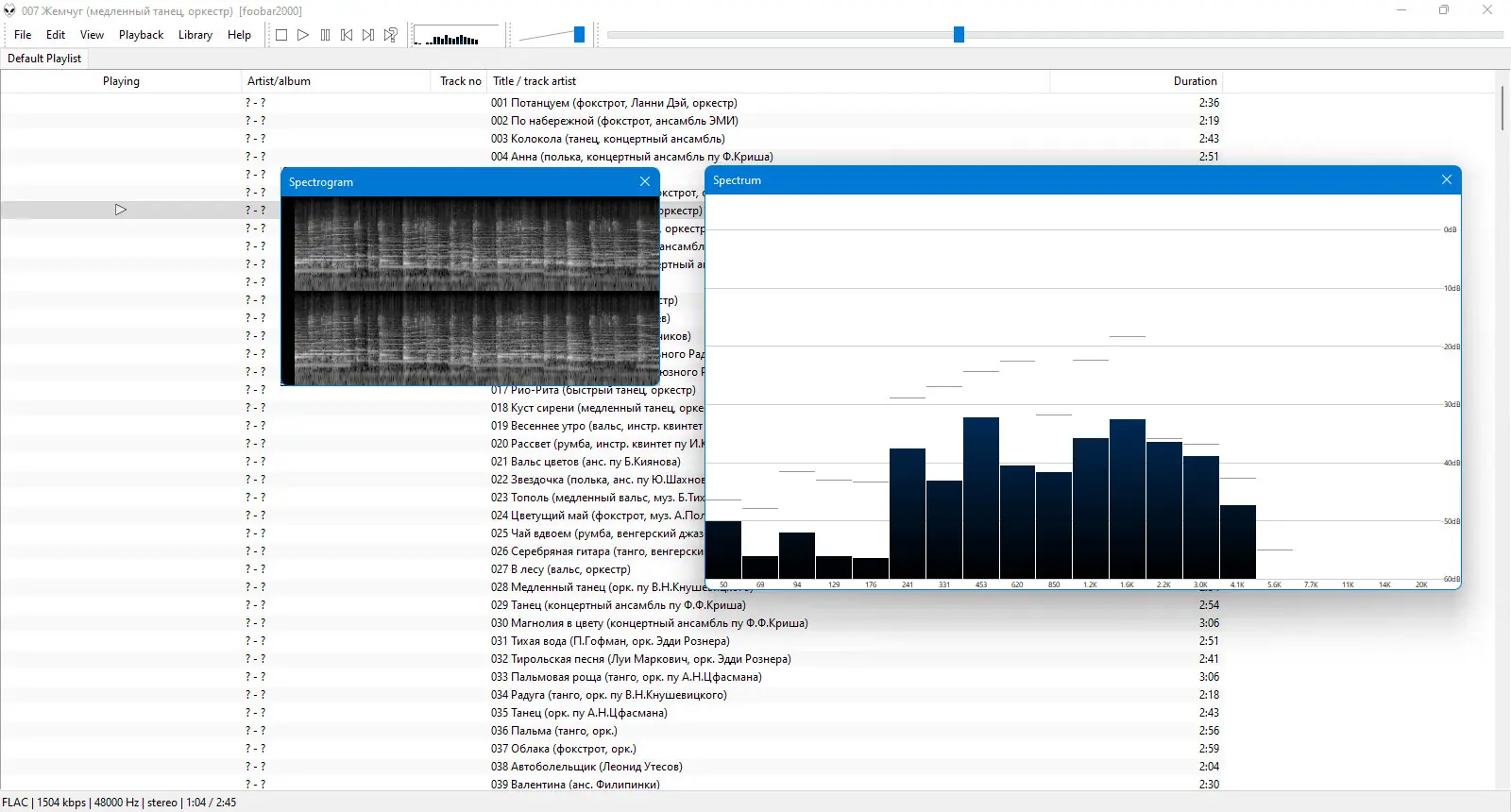Screen dimensions: 1511x812
Task: Click the playlist vertical scrollbar thumb
Action: tap(1503, 109)
